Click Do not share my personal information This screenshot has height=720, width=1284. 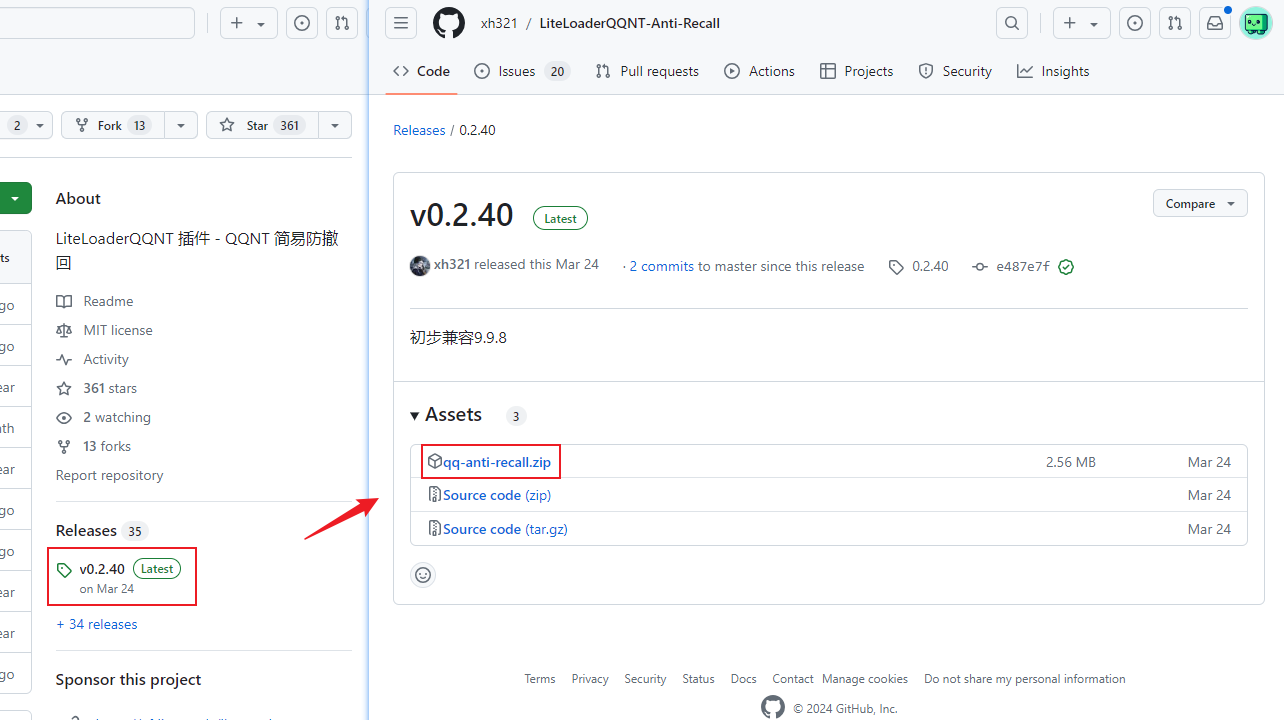coord(1025,679)
